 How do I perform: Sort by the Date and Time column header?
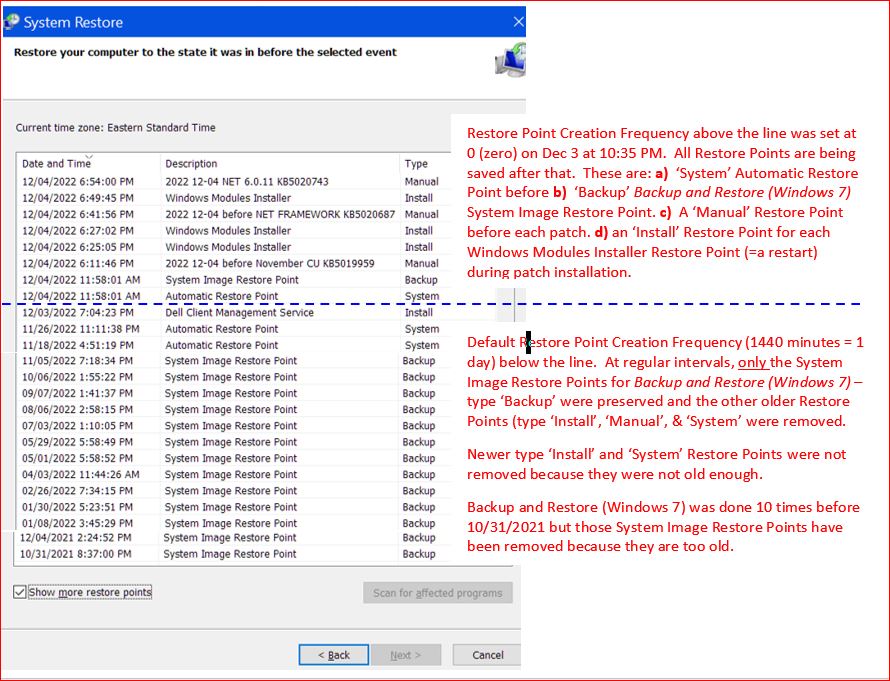[x=57, y=164]
